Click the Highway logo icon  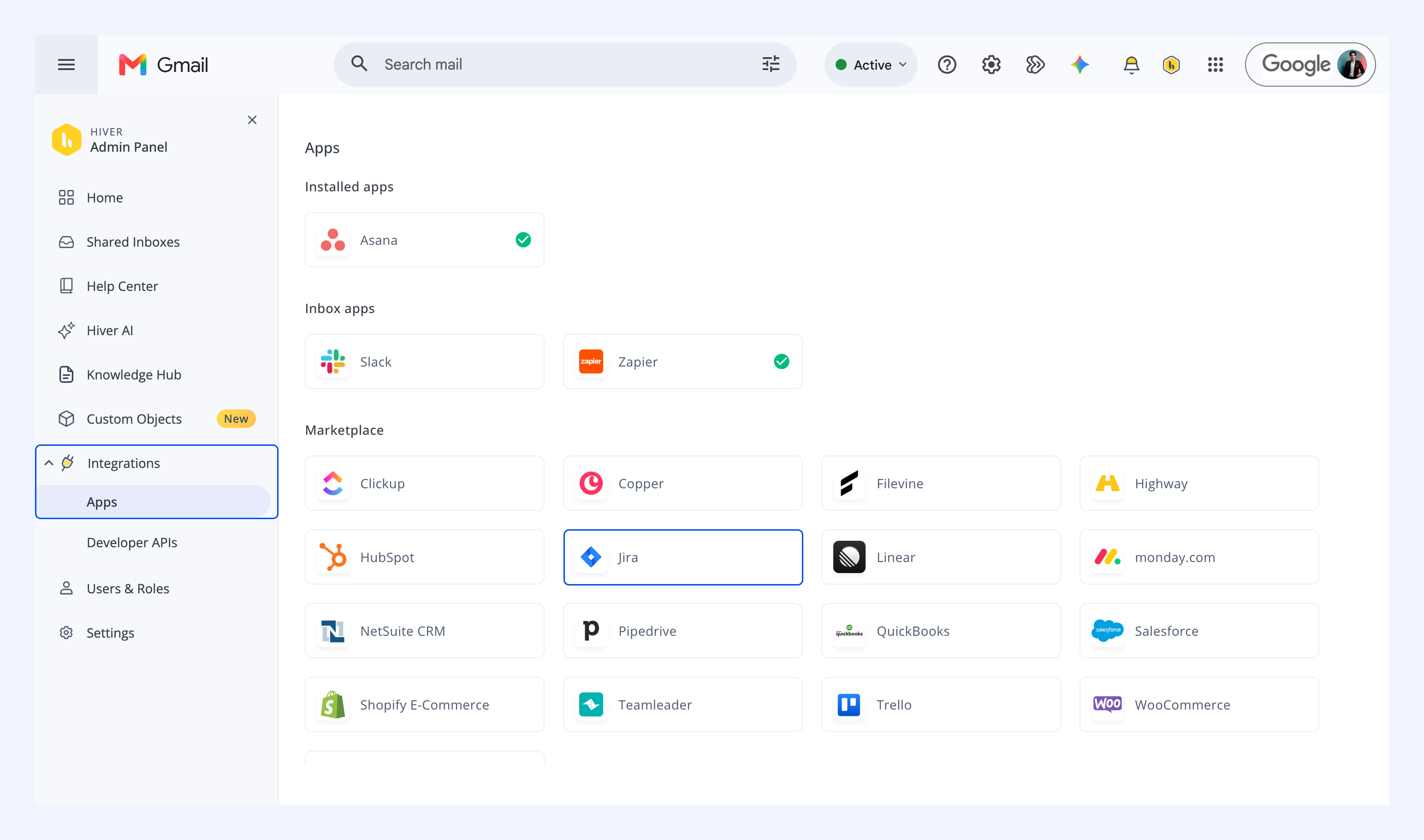1108,484
